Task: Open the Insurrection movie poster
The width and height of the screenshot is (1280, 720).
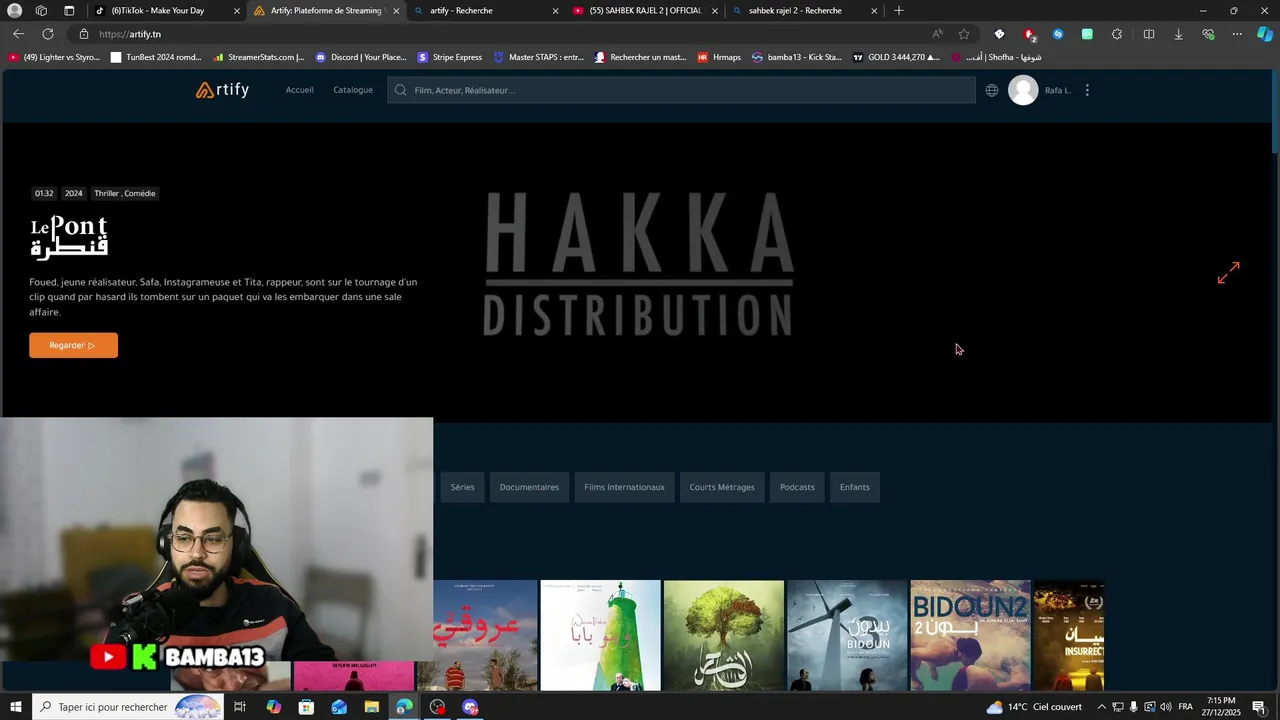Action: [1069, 636]
